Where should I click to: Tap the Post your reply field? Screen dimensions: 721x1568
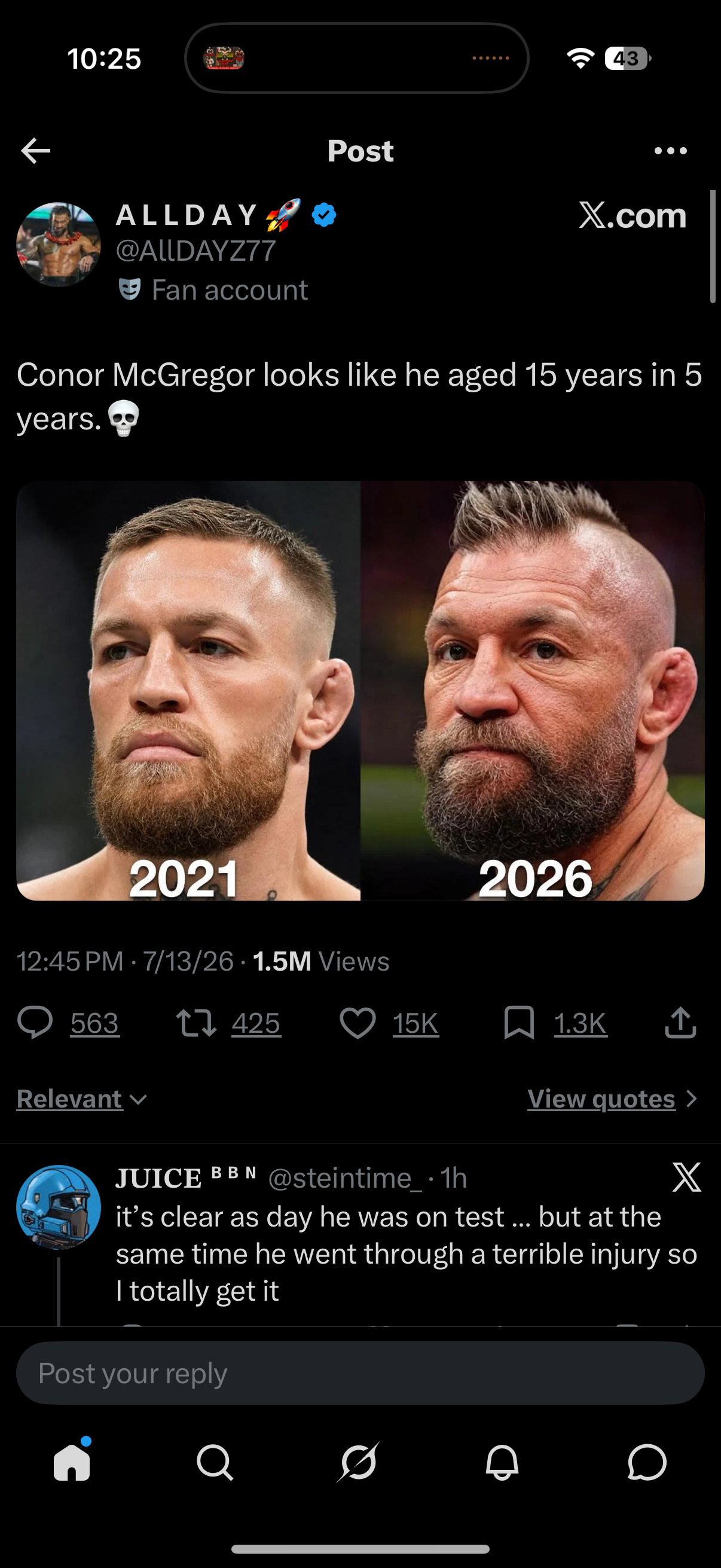(360, 1373)
